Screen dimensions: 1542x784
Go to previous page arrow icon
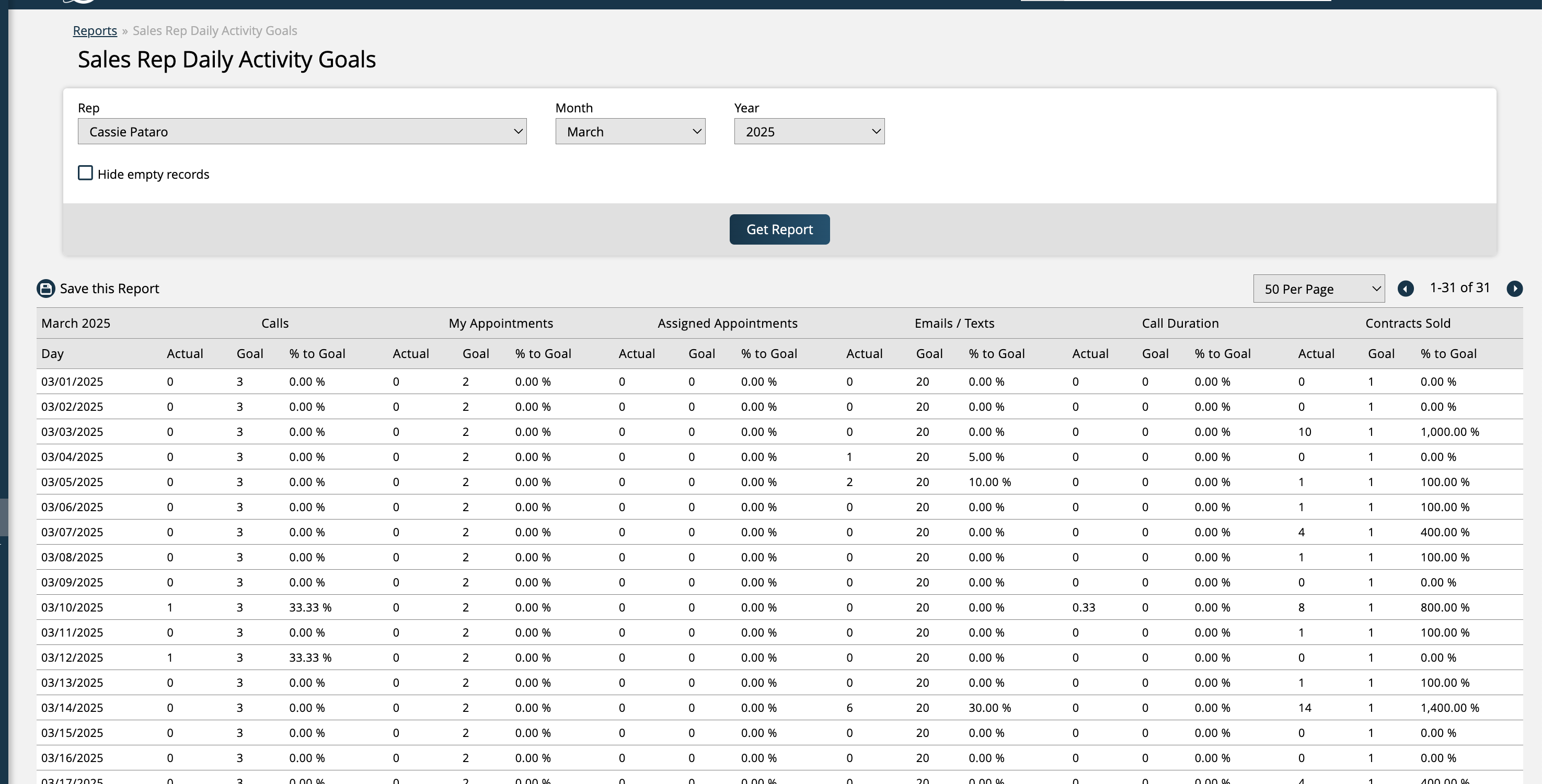1406,289
